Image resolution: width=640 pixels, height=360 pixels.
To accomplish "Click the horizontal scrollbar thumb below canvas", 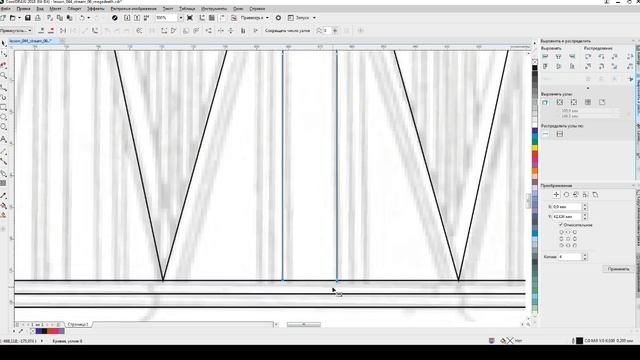I will 304,324.
